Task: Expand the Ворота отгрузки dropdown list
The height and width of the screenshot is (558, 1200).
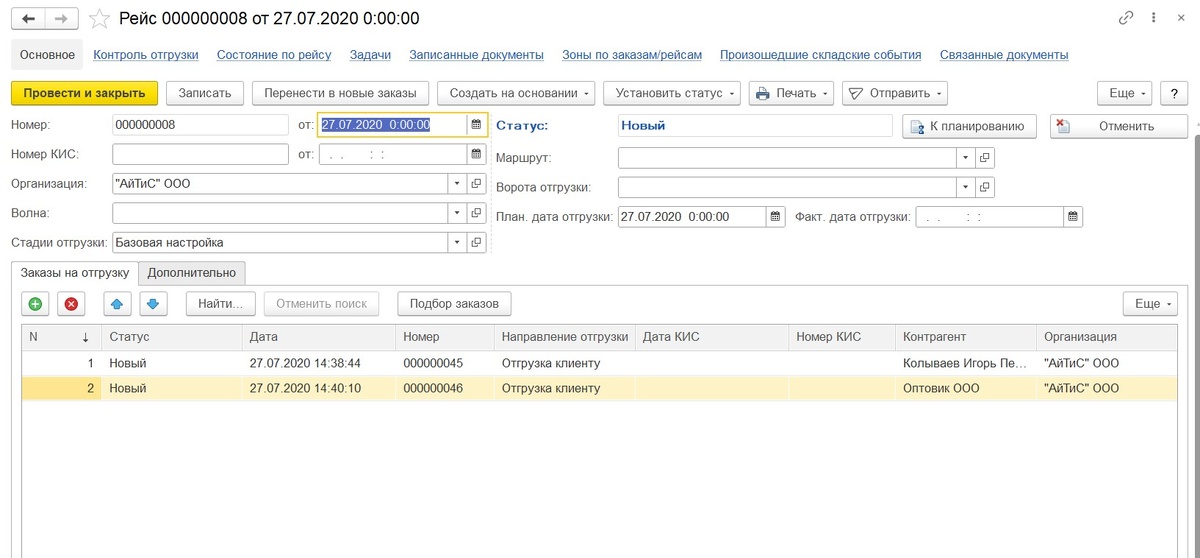Action: click(965, 187)
